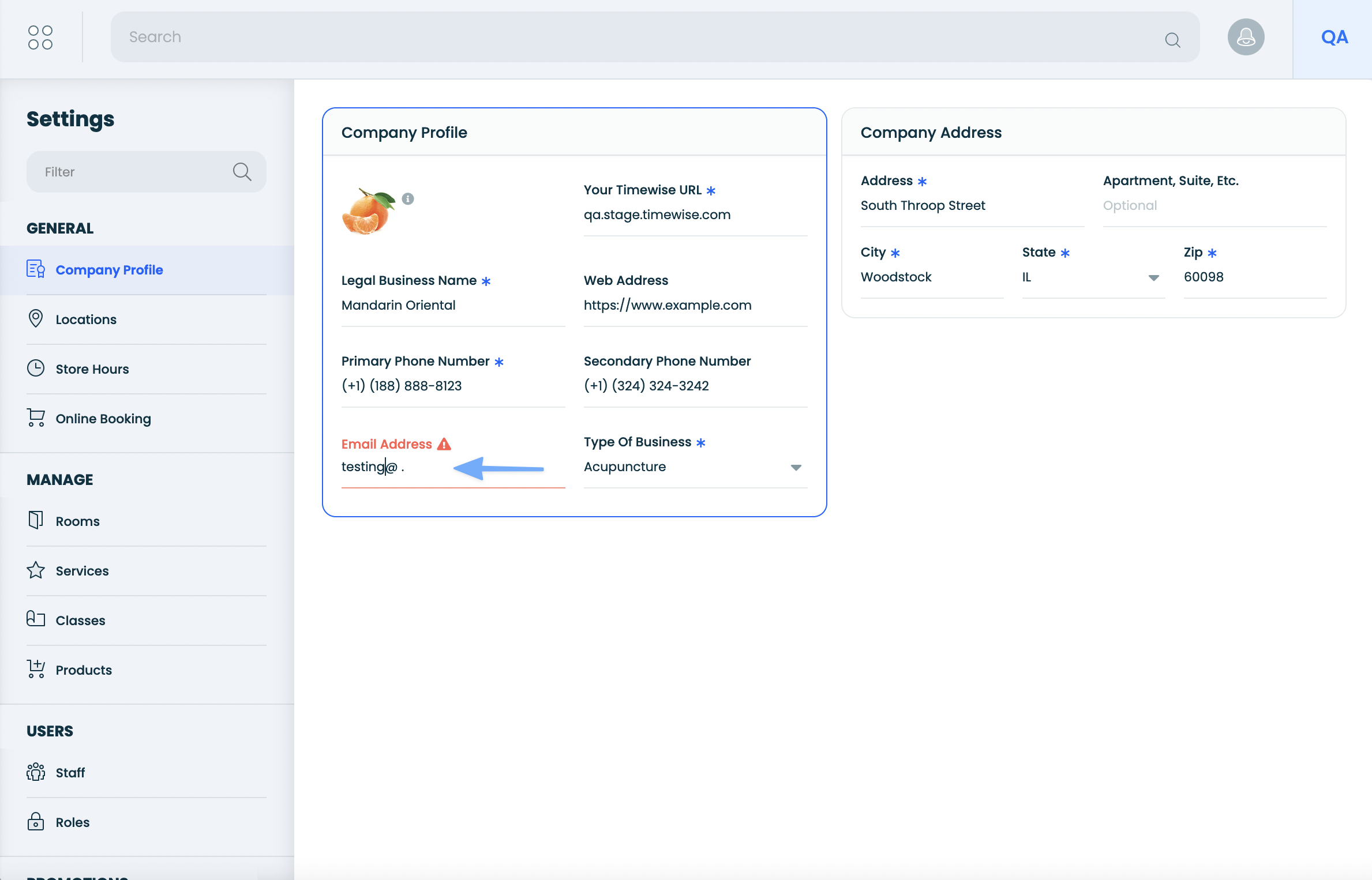Open the four-circle apps grid icon

point(40,37)
